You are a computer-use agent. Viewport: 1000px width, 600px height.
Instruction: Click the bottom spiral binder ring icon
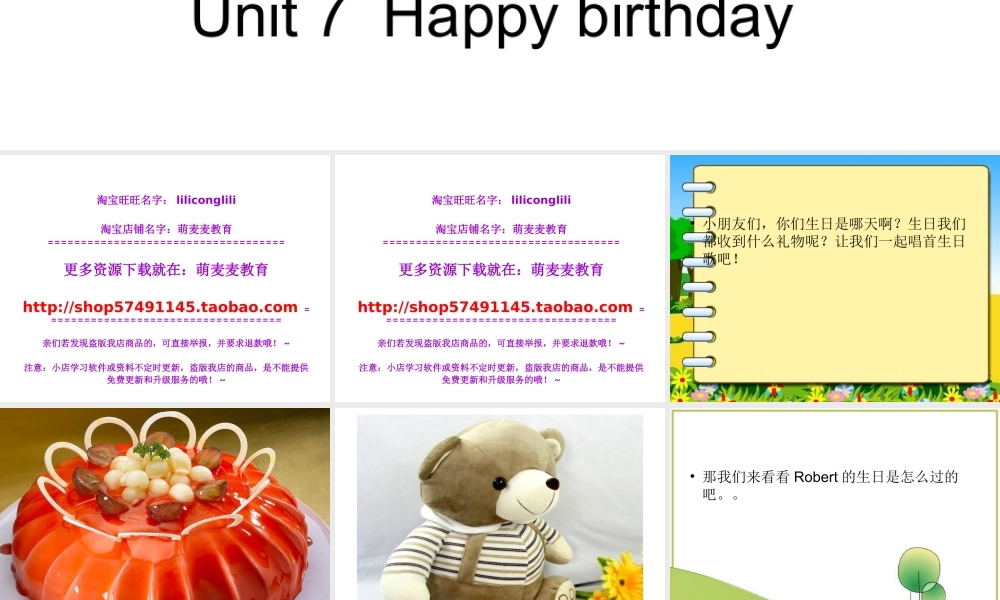point(699,362)
